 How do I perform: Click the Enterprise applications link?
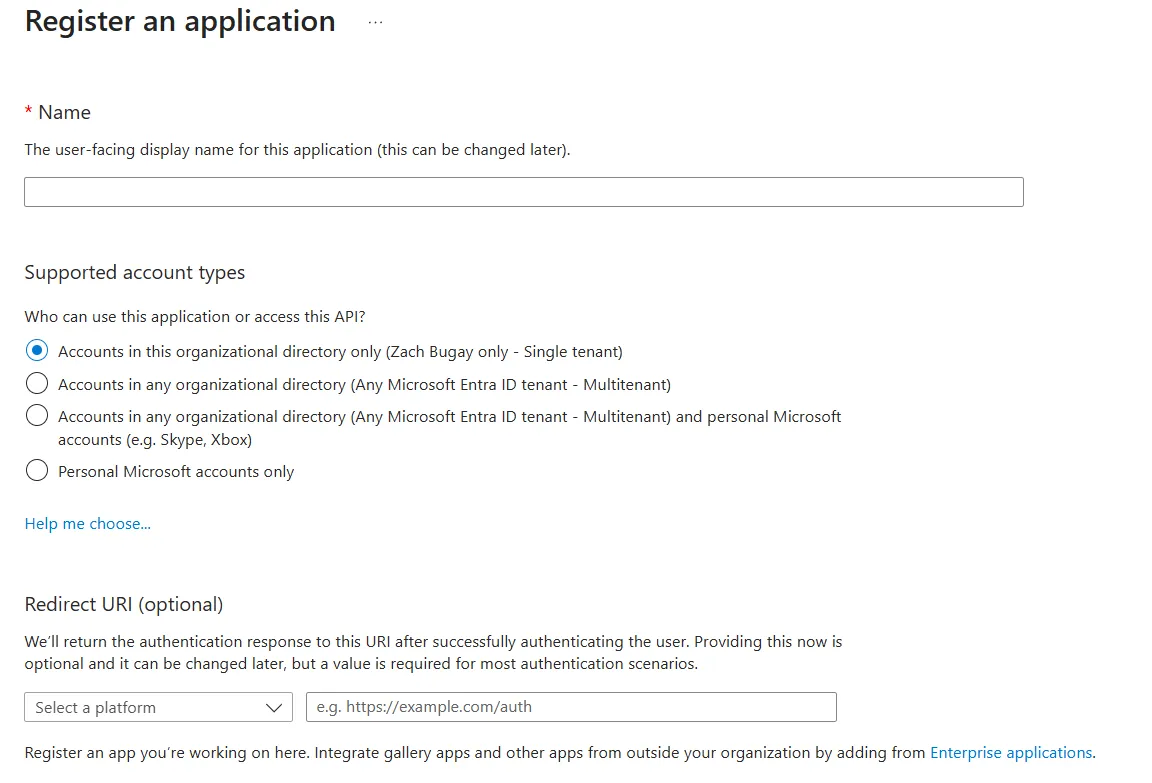pos(1011,752)
